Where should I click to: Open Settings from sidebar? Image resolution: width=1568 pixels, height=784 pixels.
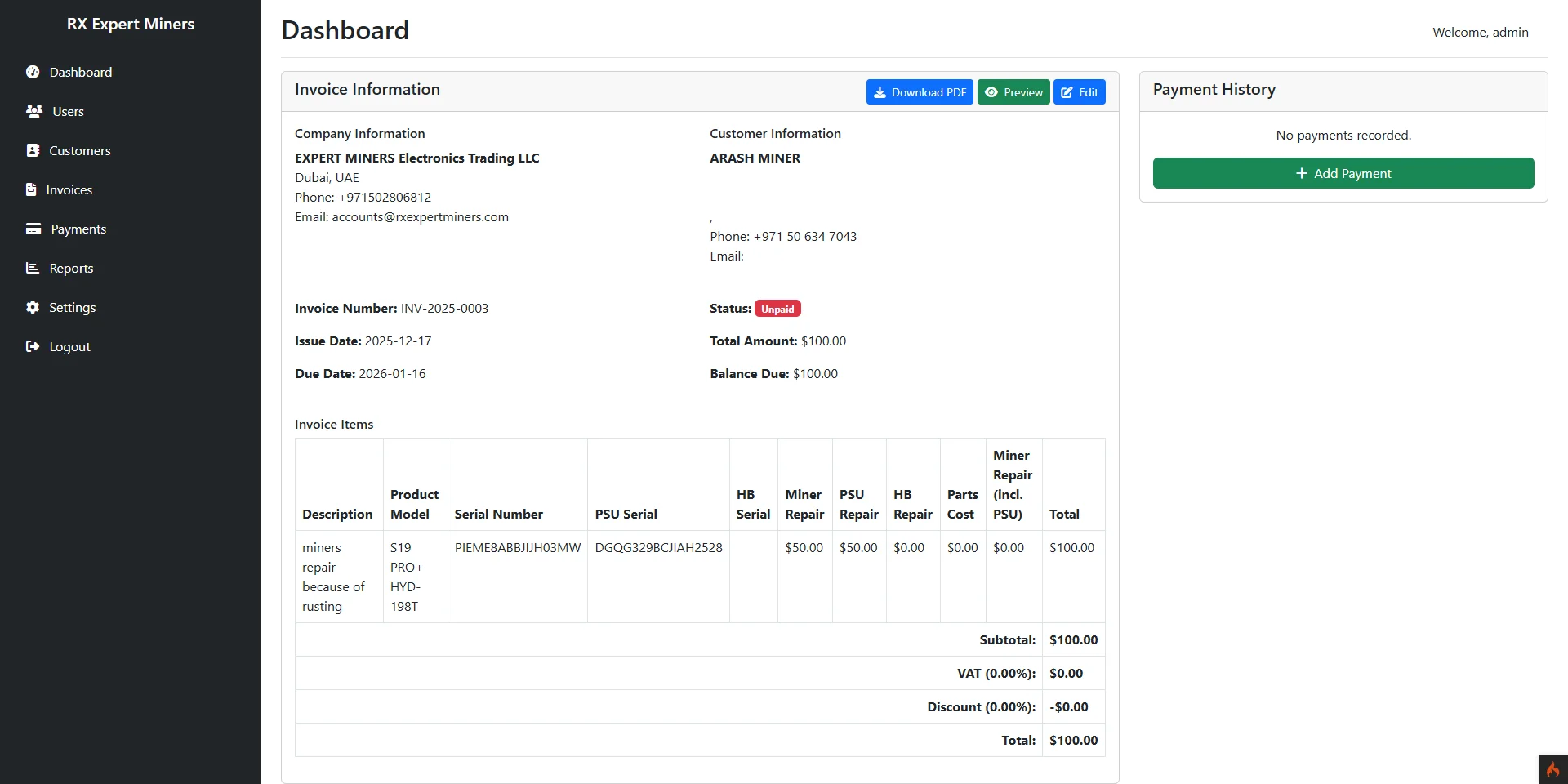(x=131, y=307)
